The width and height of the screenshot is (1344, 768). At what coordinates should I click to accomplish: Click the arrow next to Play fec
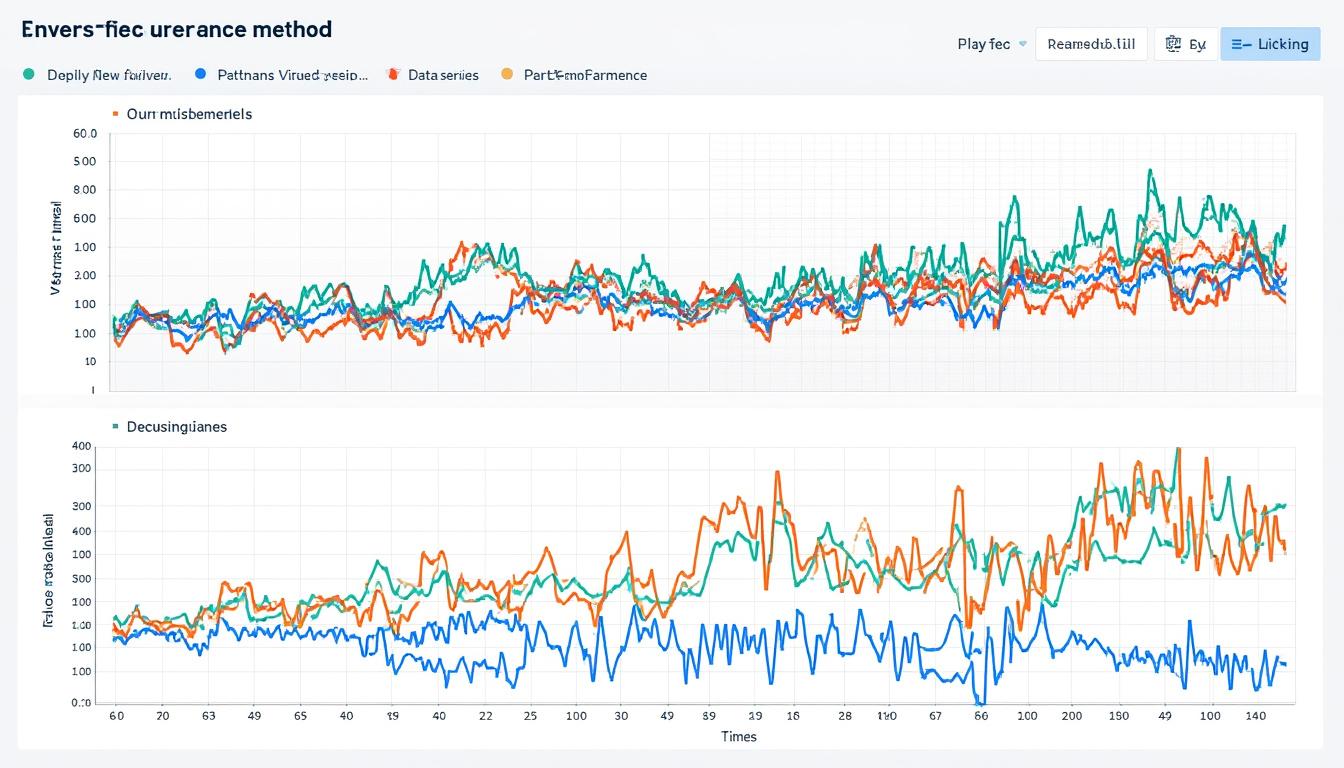coord(1022,44)
